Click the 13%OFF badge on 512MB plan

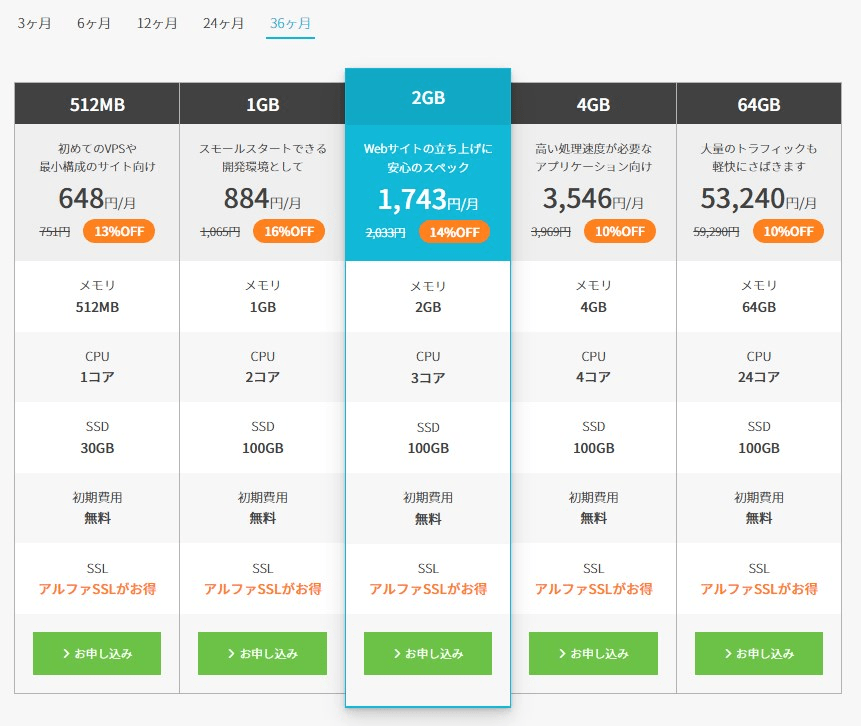(x=119, y=231)
